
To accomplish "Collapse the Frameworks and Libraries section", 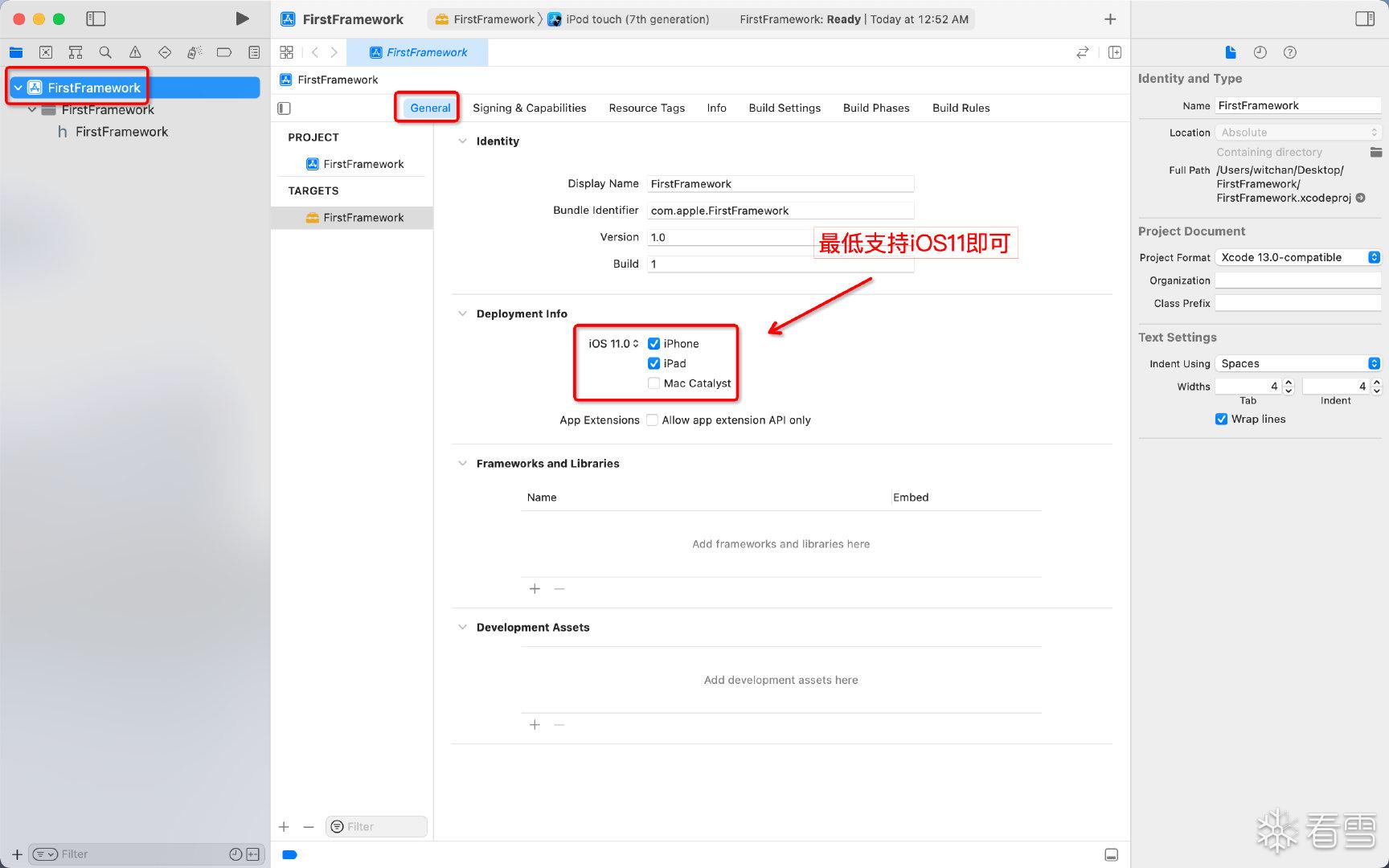I will pos(462,463).
